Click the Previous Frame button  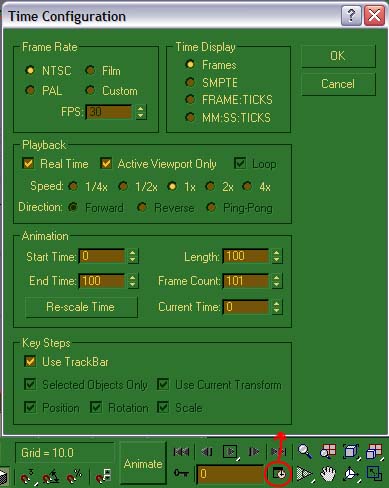[x=207, y=452]
